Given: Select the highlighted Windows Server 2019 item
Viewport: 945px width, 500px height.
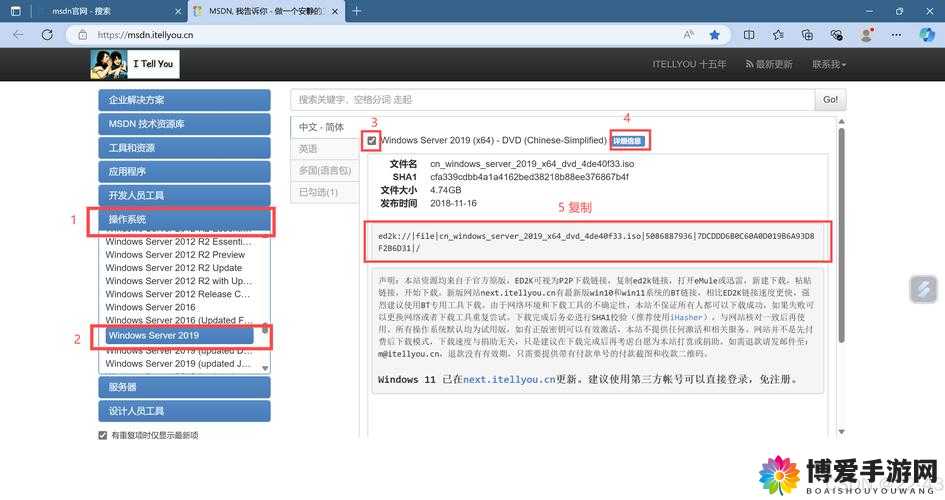Looking at the screenshot, I should pos(180,336).
